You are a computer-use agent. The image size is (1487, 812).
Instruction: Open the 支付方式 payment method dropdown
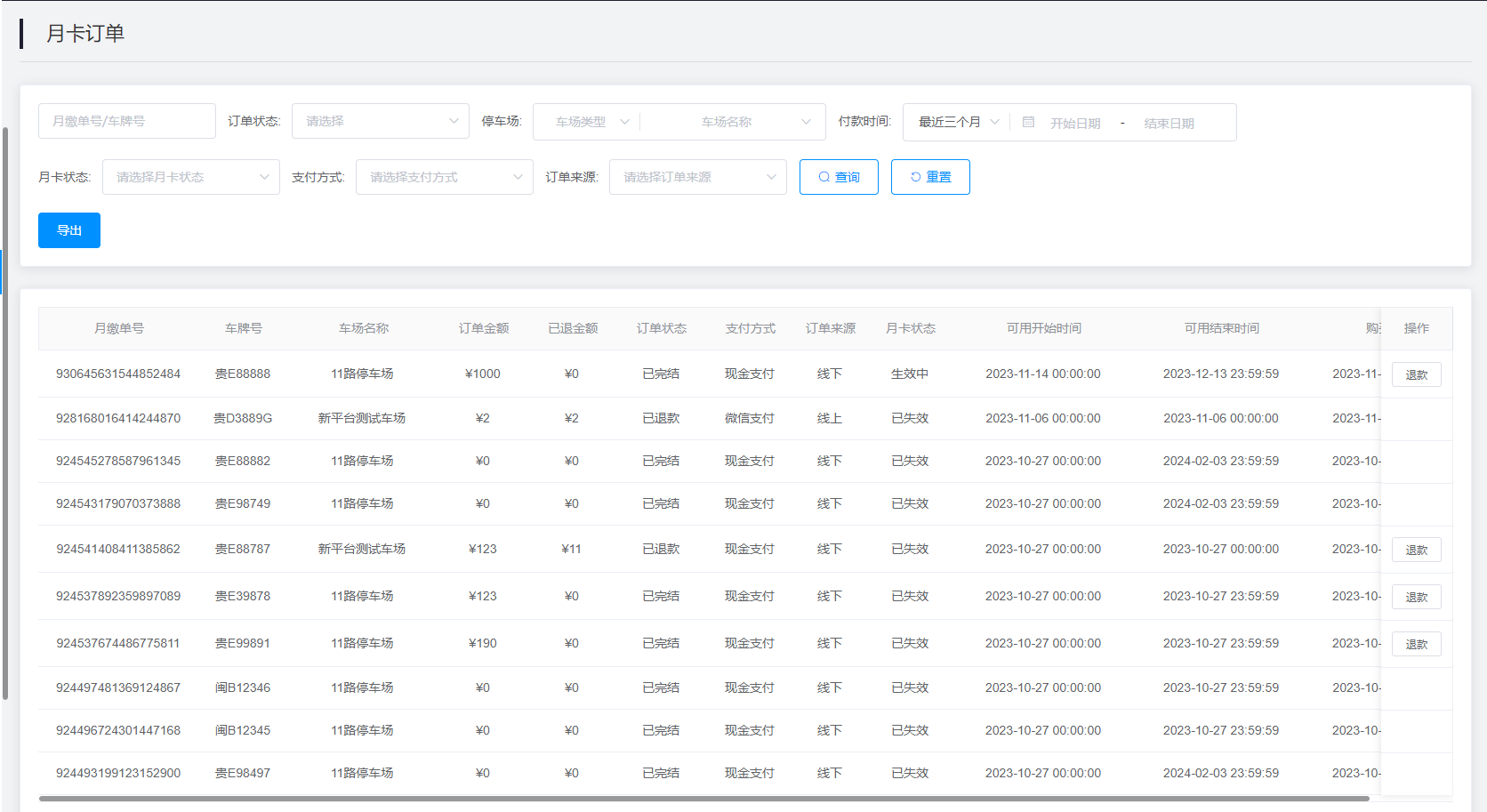click(445, 177)
